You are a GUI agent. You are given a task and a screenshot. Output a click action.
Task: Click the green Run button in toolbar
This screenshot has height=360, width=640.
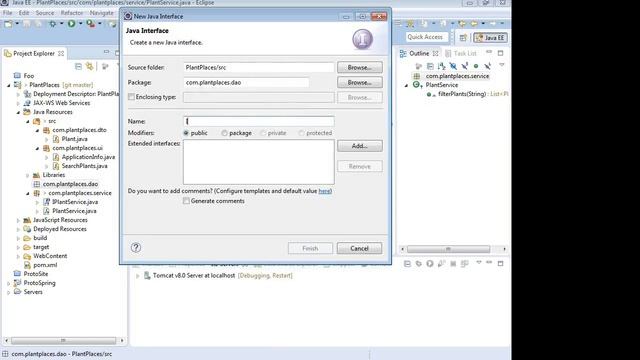tap(71, 24)
